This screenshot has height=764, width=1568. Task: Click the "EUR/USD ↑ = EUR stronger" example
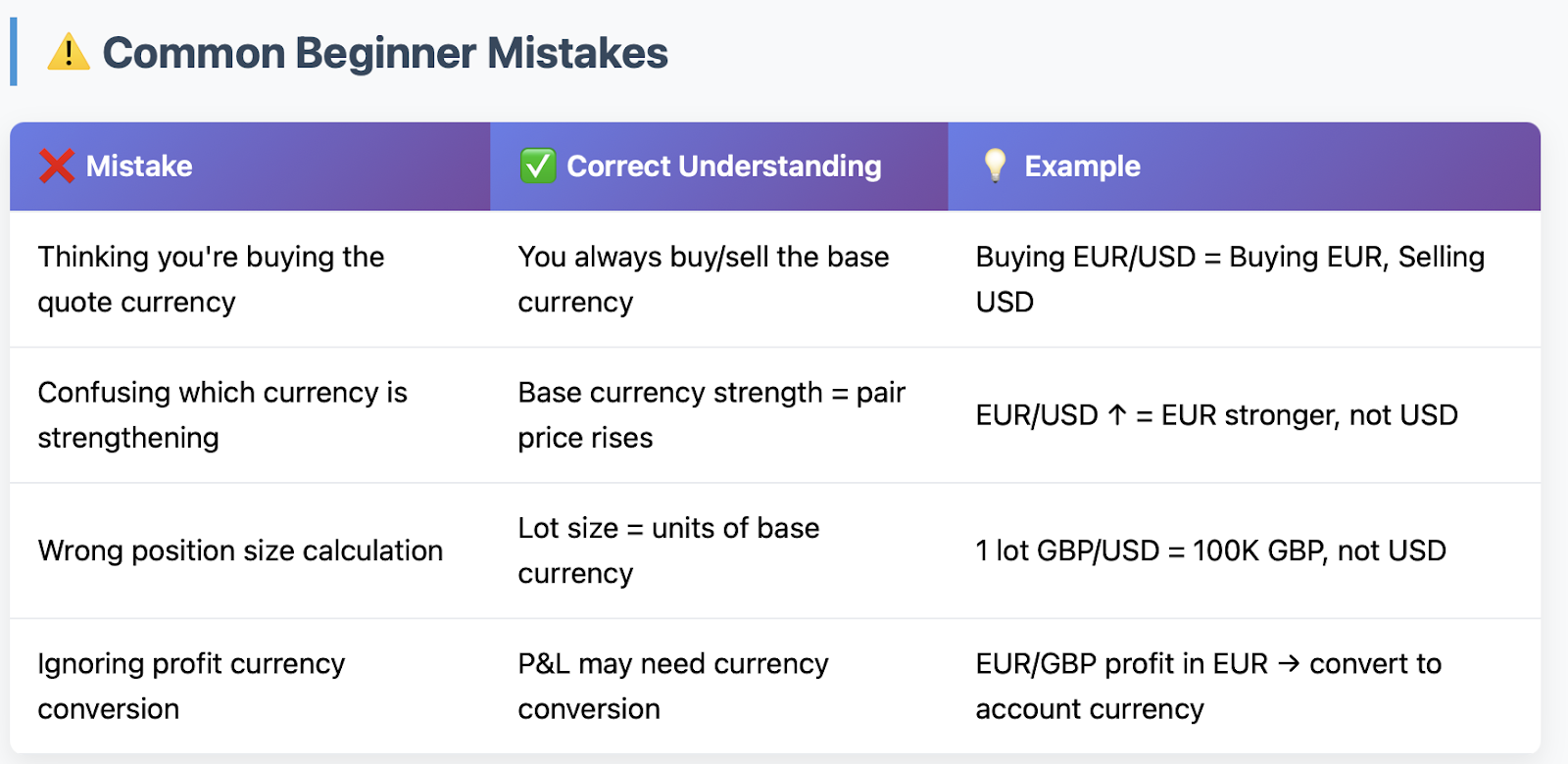click(x=1216, y=415)
